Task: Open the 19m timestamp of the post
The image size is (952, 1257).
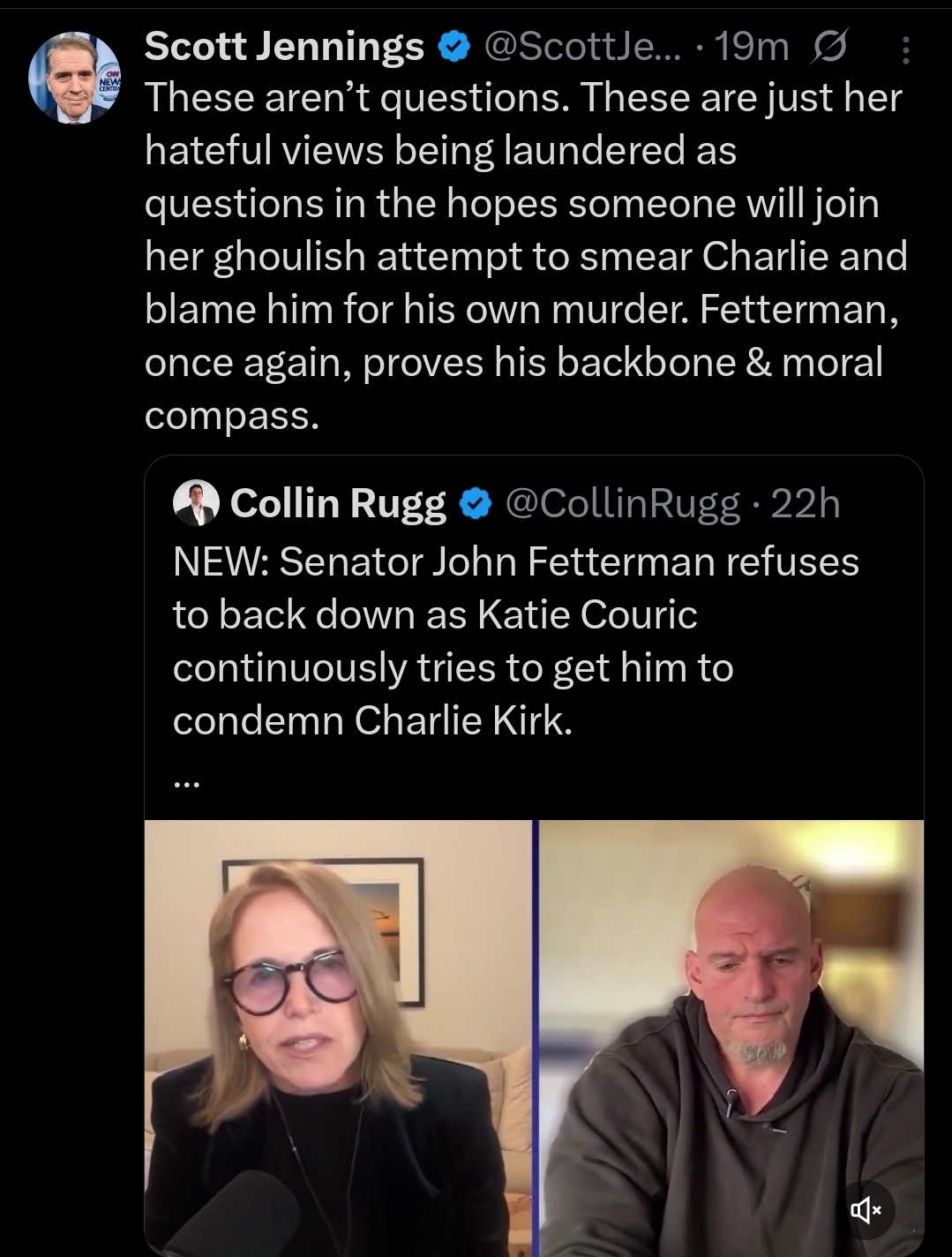Action: pos(752,47)
